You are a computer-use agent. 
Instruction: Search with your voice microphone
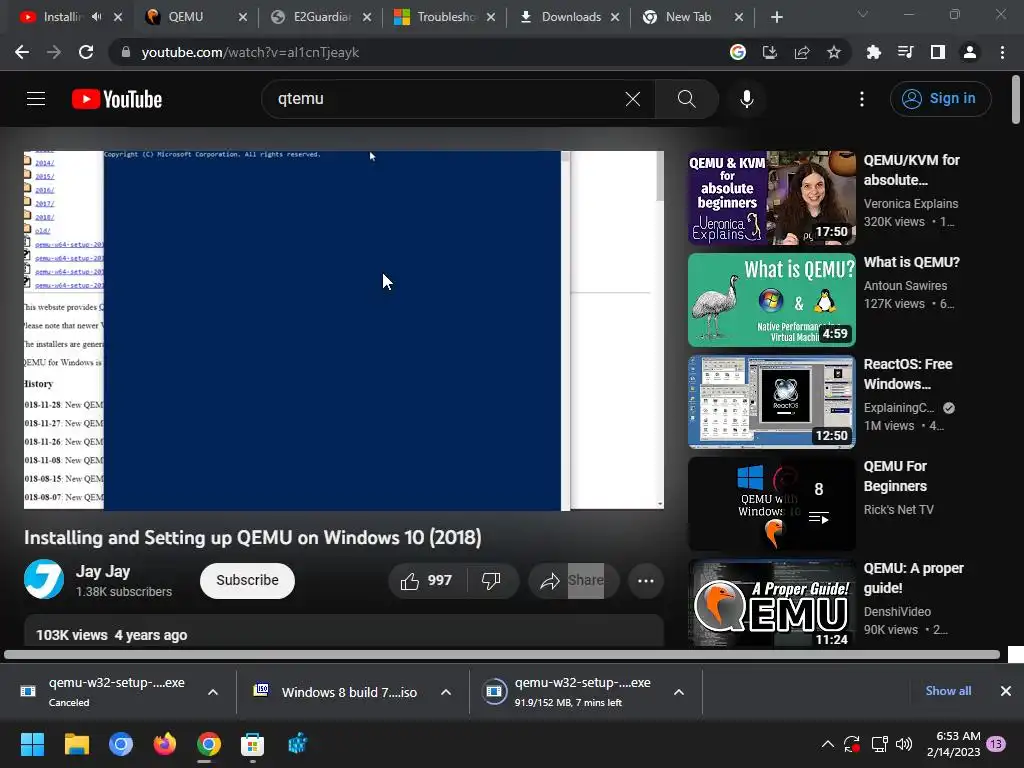[x=747, y=99]
